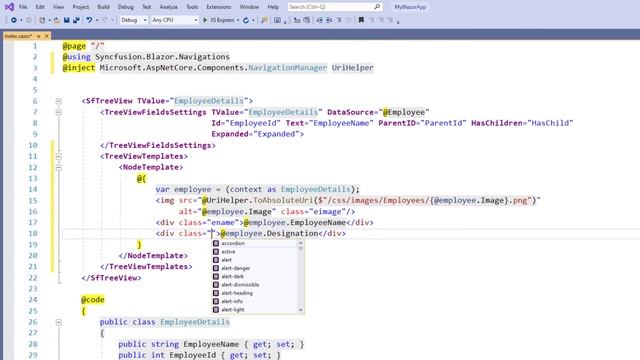Collapse EmployeeDetails class at line 26
Viewport: 640px width, 360px height.
pos(59,322)
